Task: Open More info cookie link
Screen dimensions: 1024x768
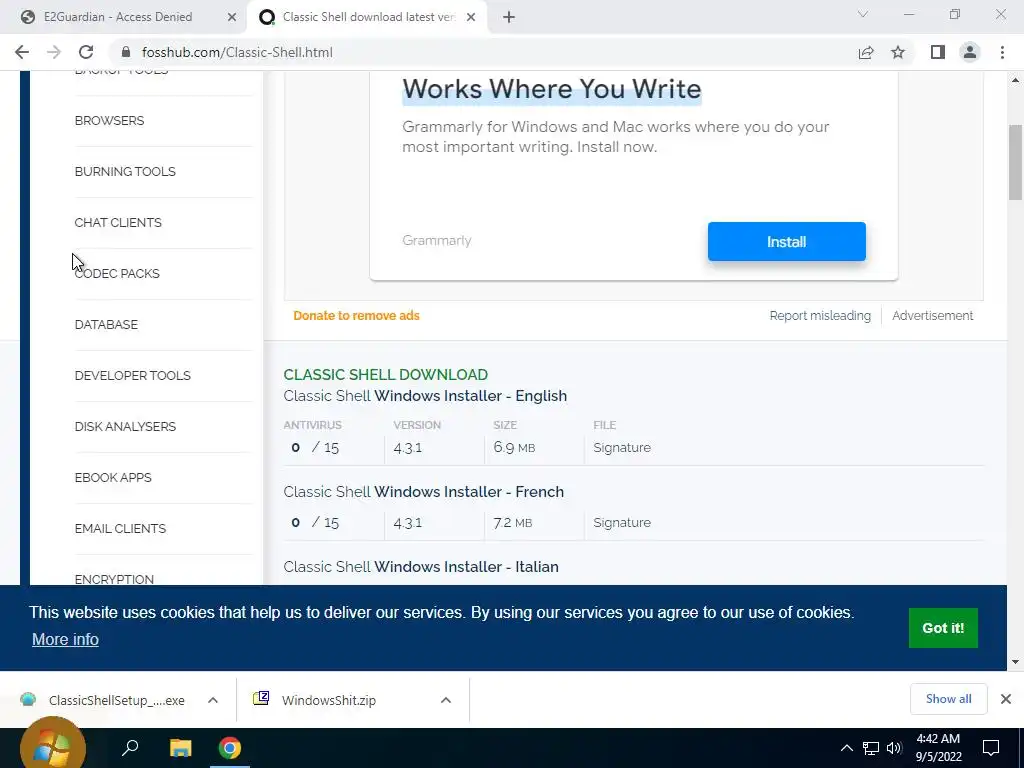Action: click(x=65, y=639)
